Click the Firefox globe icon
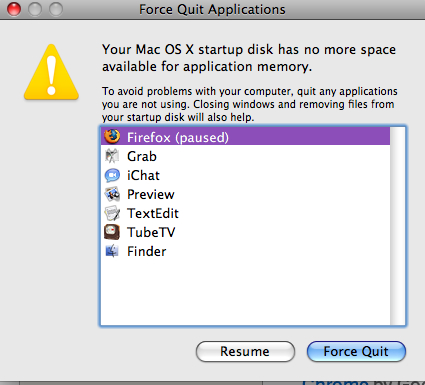This screenshot has height=385, width=425. pos(112,136)
